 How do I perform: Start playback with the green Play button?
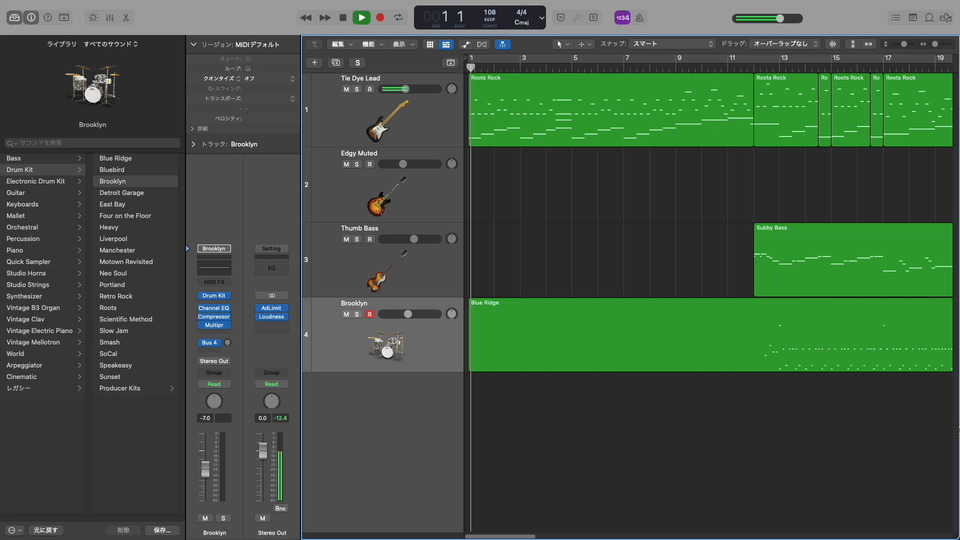(361, 18)
